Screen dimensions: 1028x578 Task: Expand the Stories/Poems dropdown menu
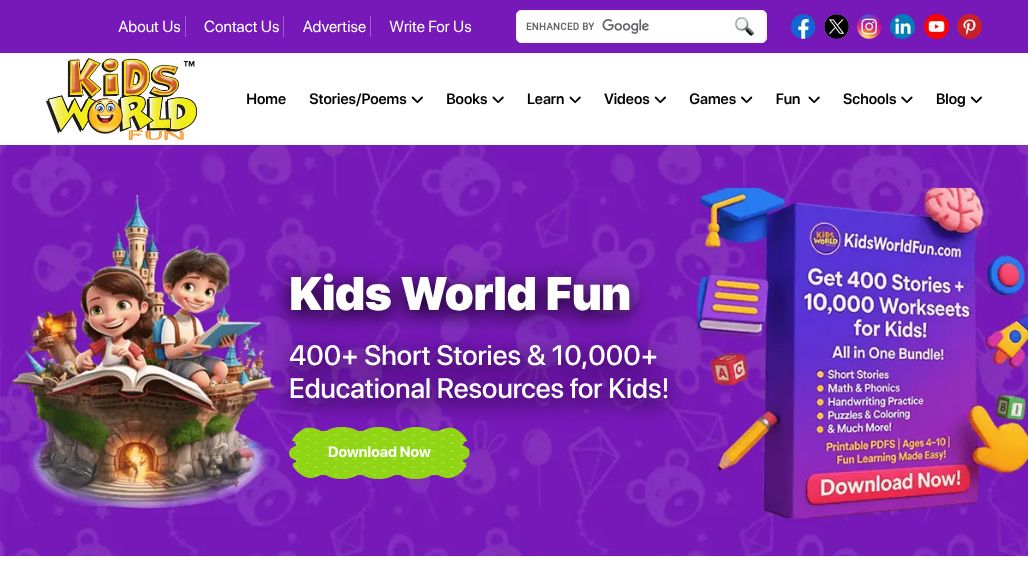pos(365,99)
